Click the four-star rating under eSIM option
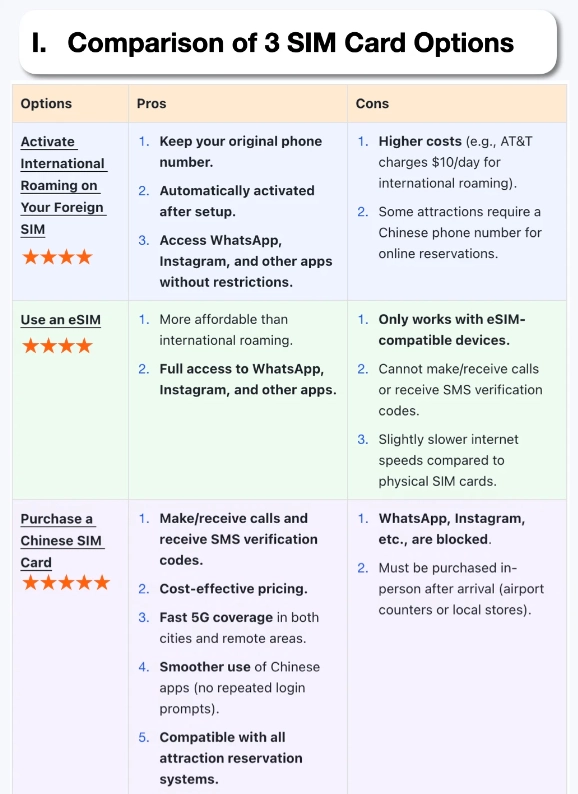This screenshot has width=578, height=794. [57, 346]
